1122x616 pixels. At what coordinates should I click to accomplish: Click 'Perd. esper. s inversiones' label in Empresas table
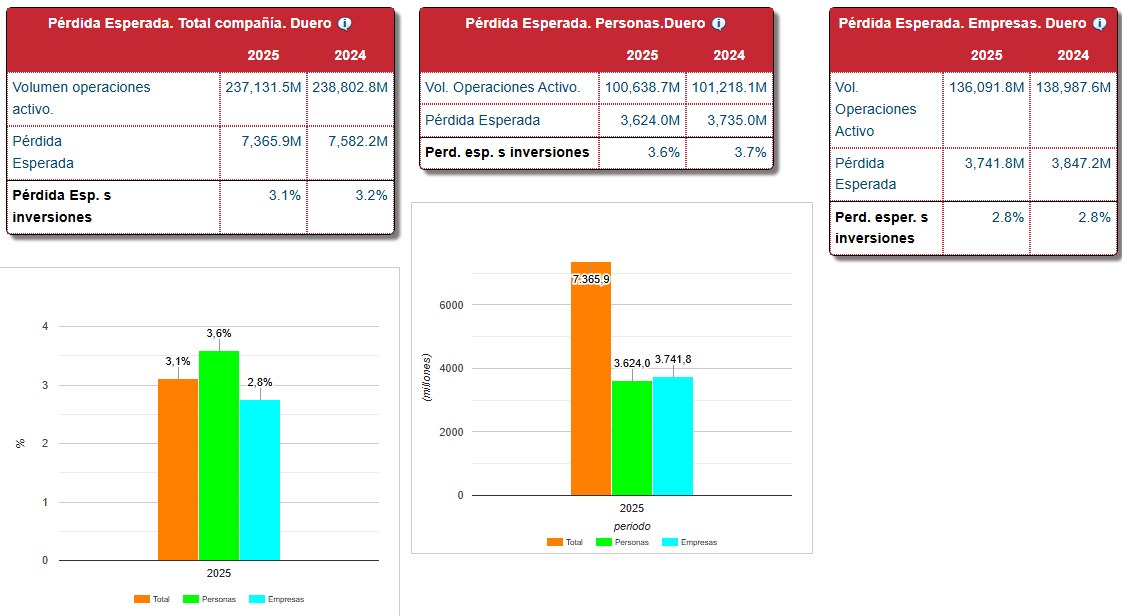click(882, 228)
